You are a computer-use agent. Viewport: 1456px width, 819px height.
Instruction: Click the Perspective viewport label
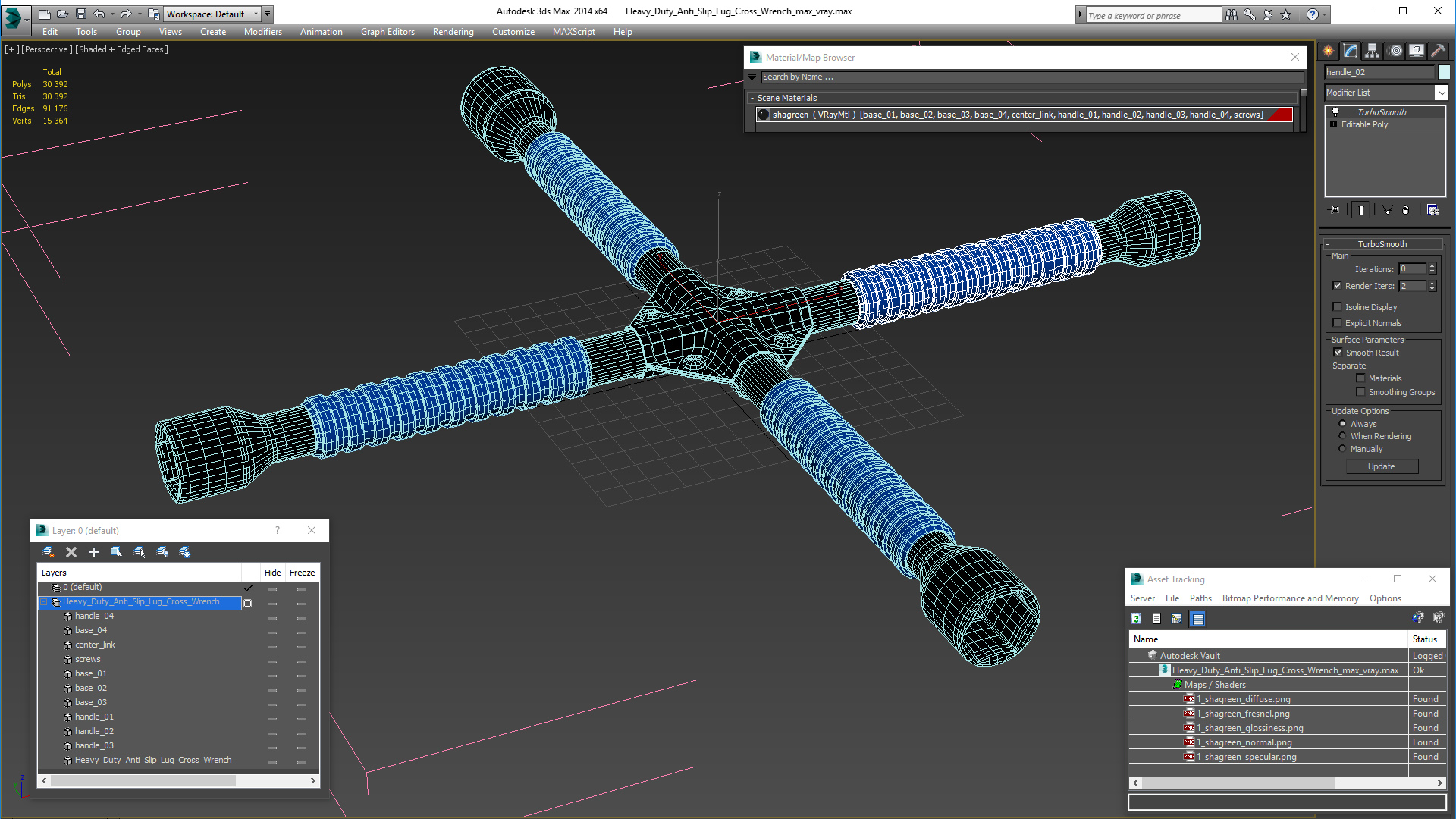[47, 49]
